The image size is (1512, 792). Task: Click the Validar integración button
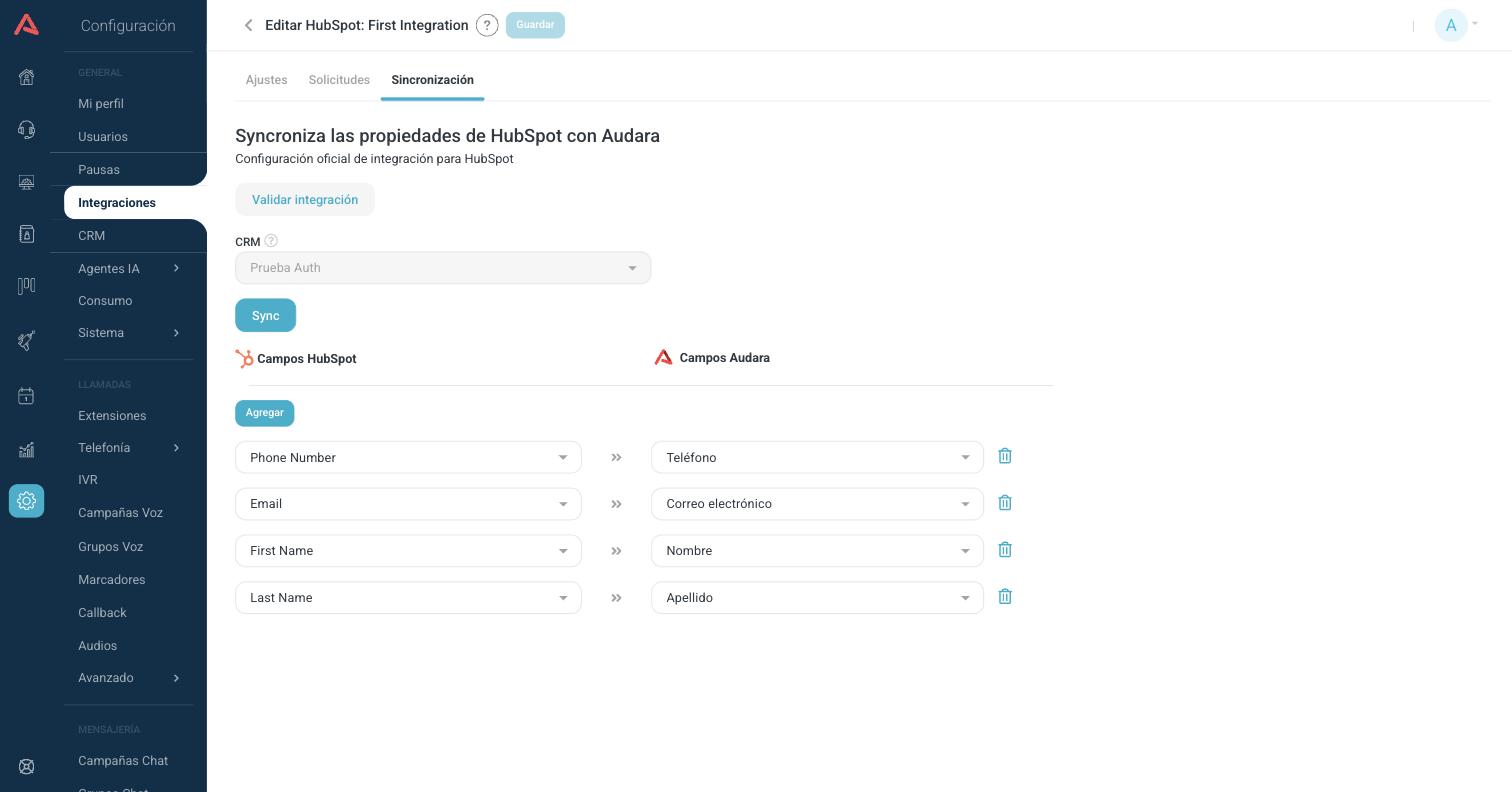pos(305,199)
